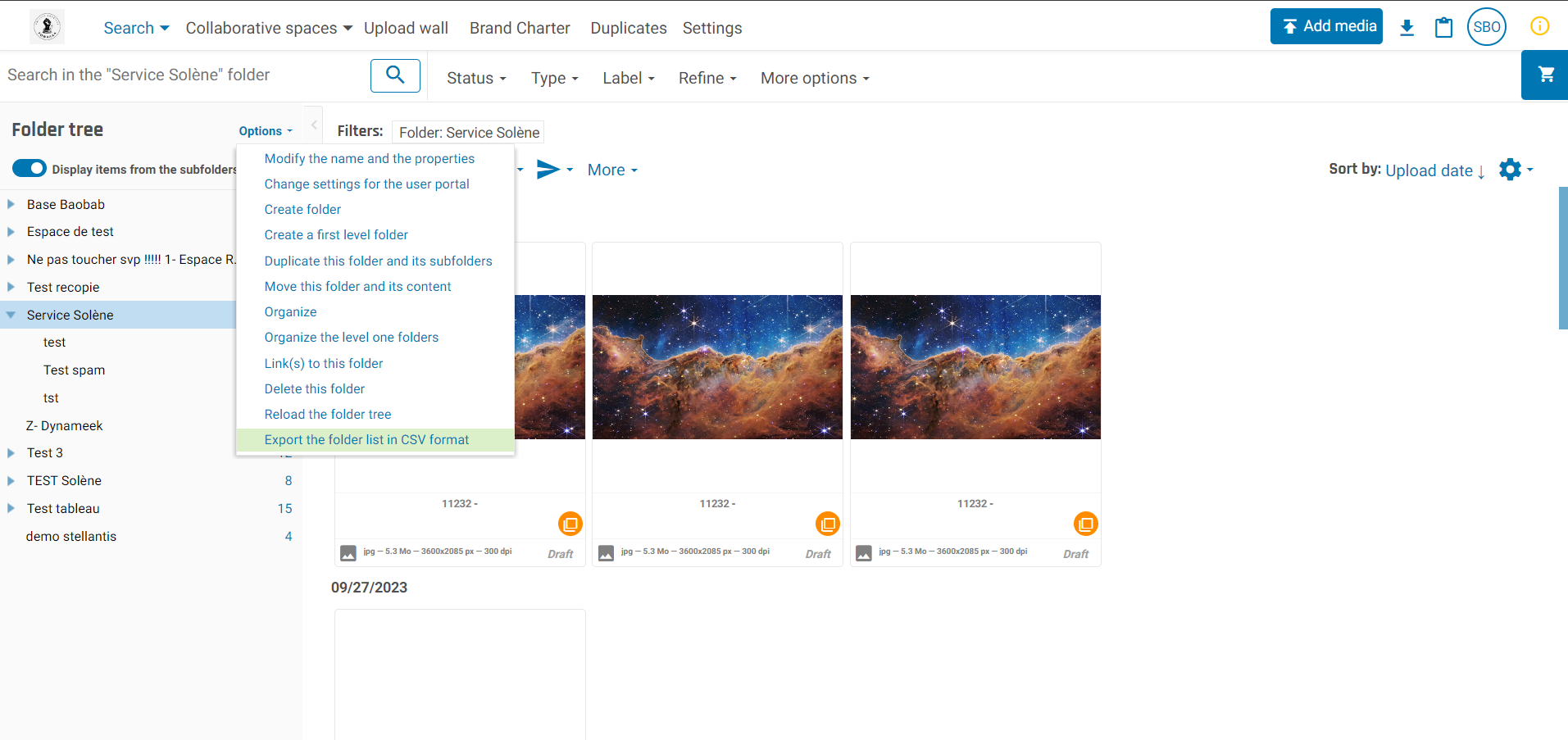This screenshot has height=740, width=1568.
Task: Open the More options dropdown
Action: pos(815,78)
